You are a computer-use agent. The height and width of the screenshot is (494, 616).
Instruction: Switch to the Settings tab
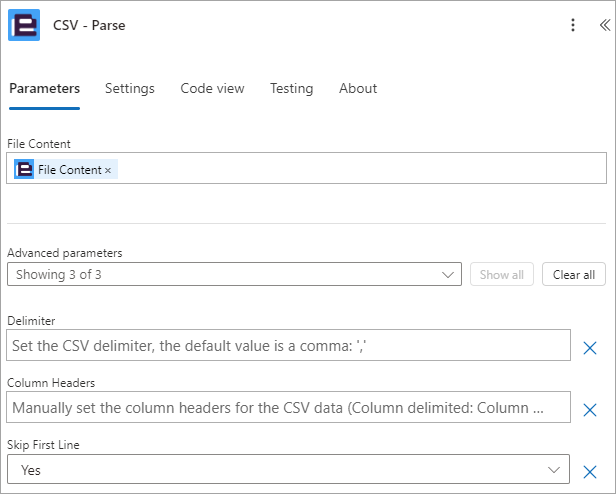pyautogui.click(x=130, y=88)
